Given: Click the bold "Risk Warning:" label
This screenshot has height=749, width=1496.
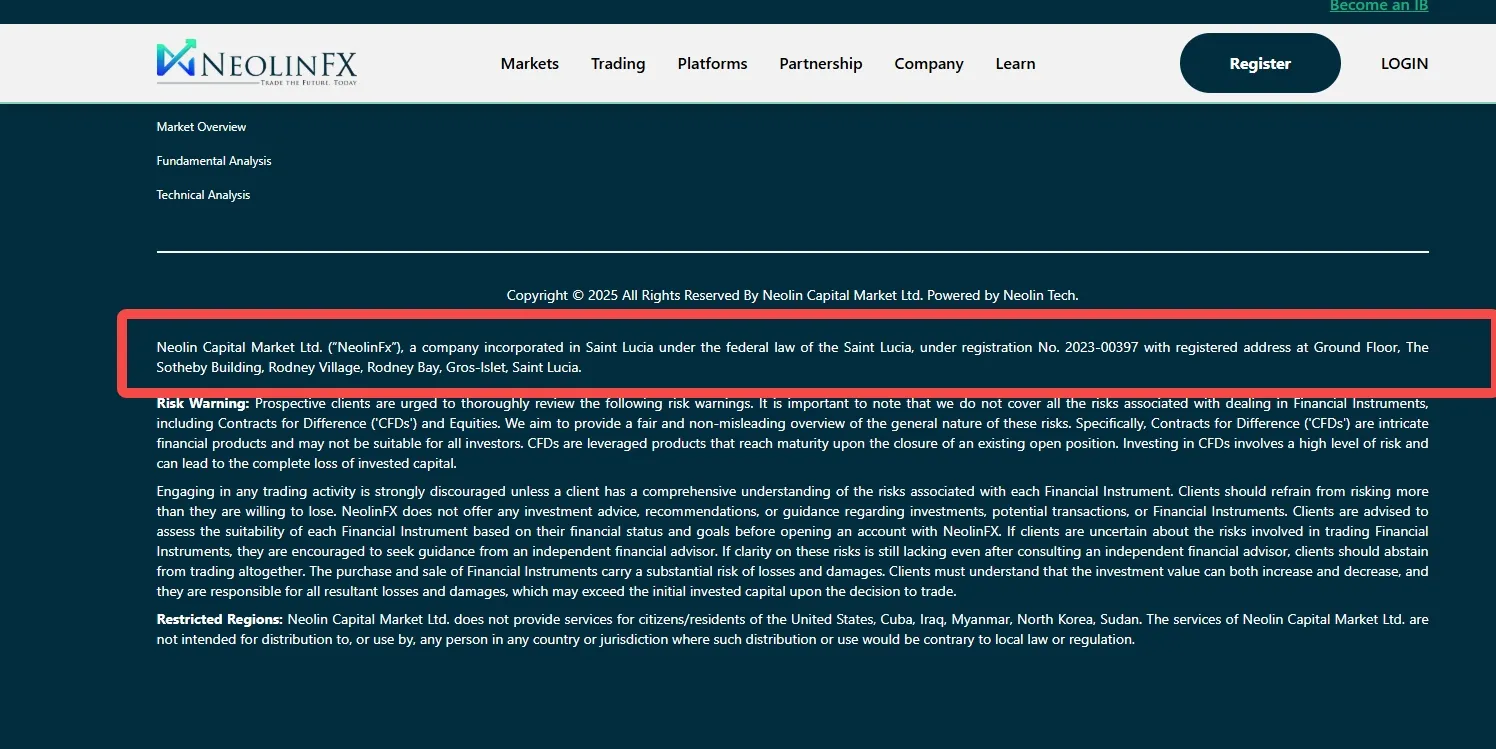Looking at the screenshot, I should 203,403.
